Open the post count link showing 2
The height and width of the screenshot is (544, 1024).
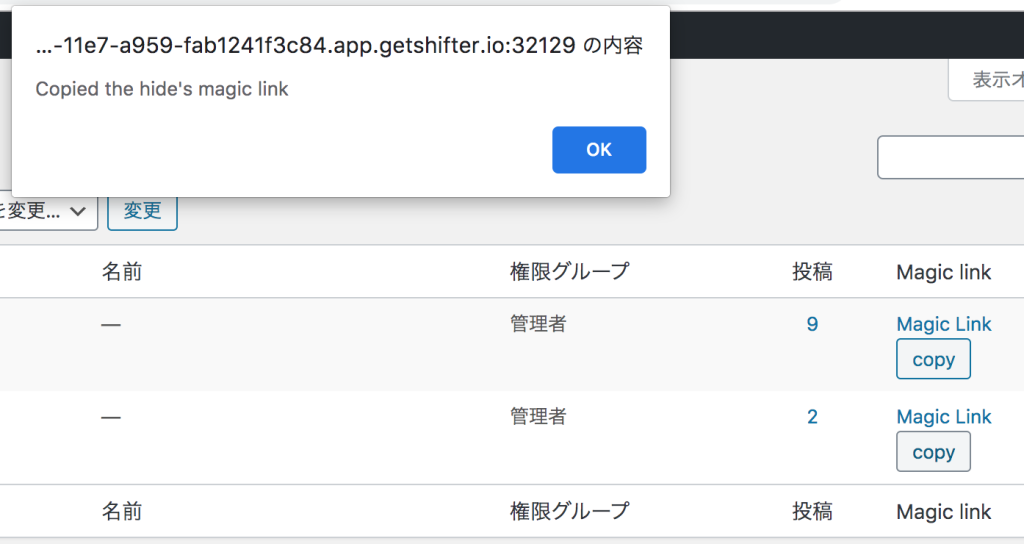pos(812,417)
